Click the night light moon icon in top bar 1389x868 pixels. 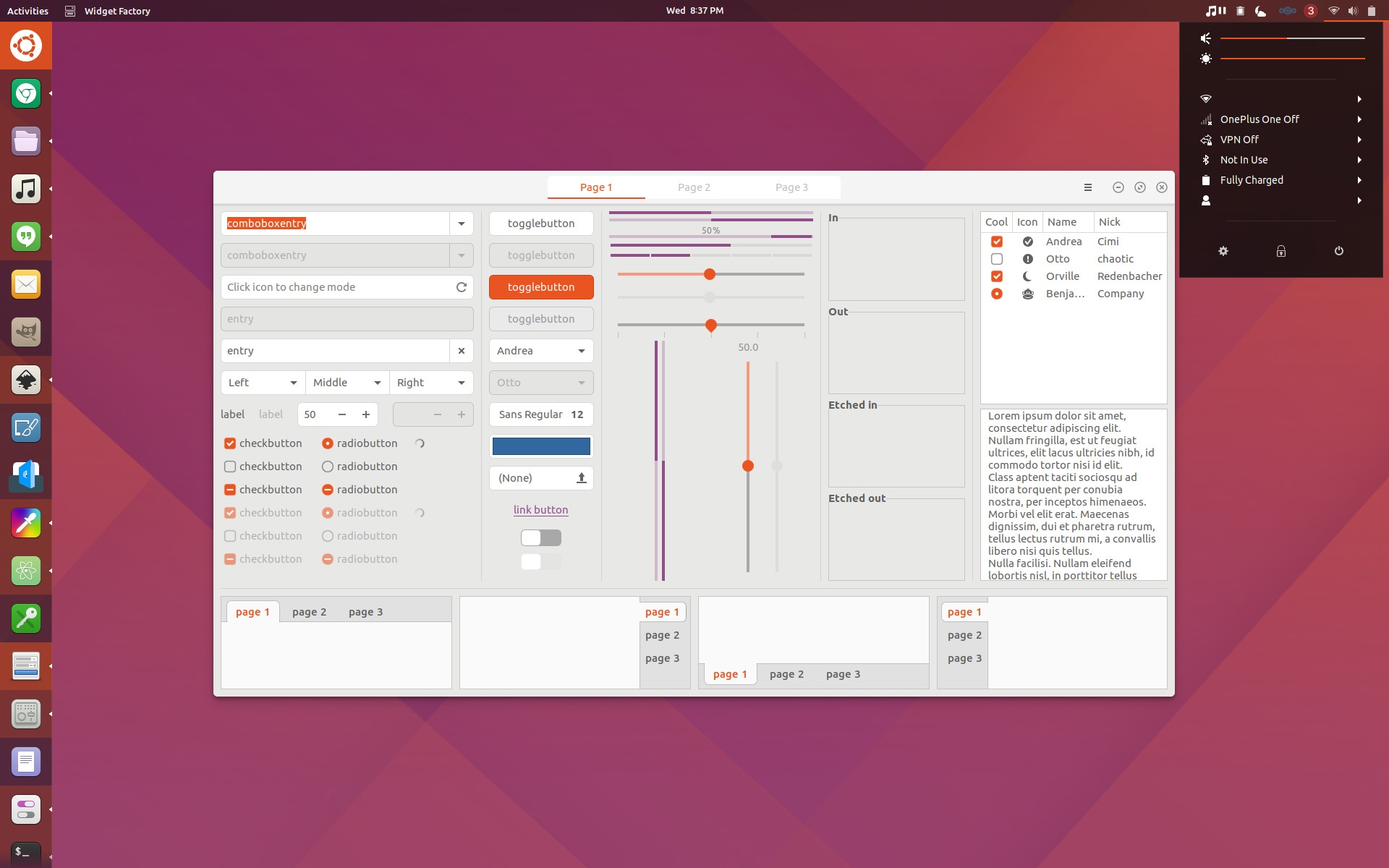1261,11
